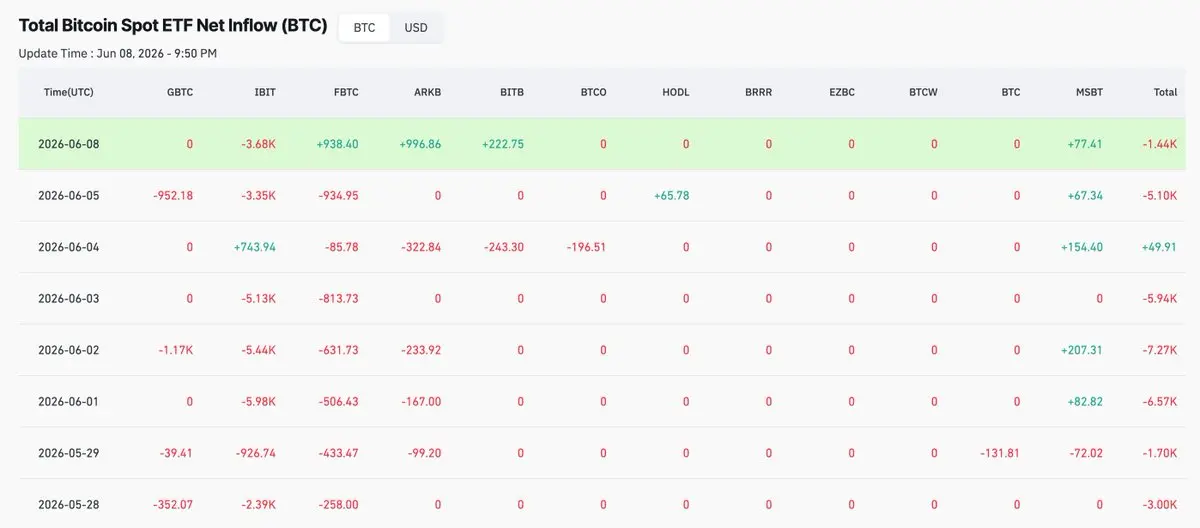Select the 2026-06-01 date cell
This screenshot has height=528, width=1200.
coord(69,401)
